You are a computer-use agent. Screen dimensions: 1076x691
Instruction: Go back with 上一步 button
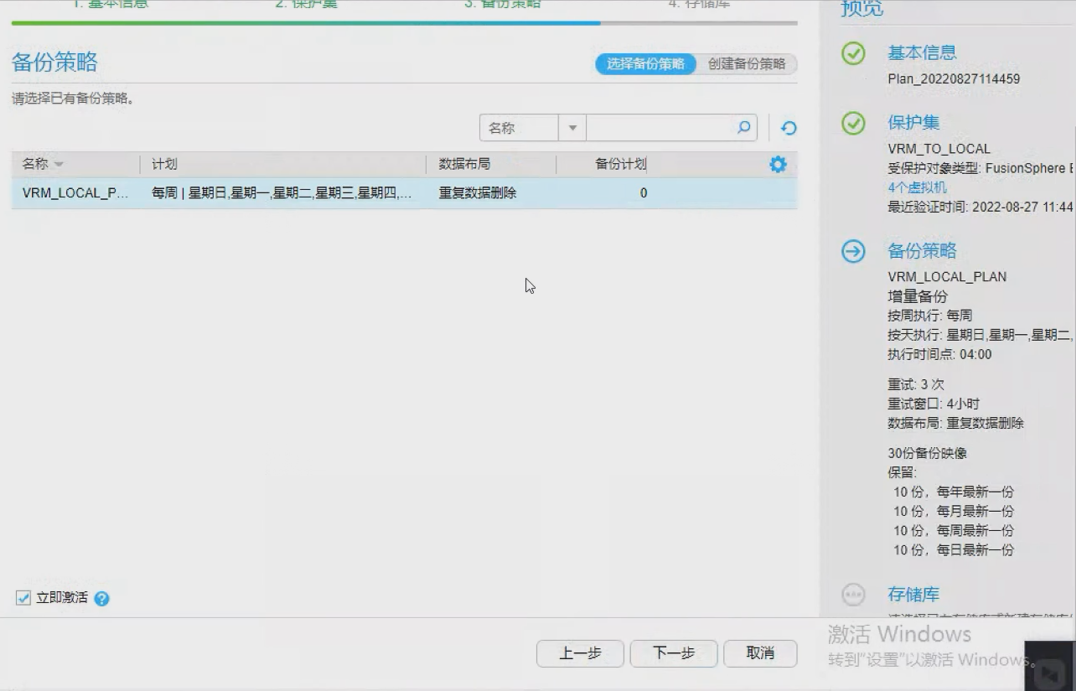[x=580, y=653]
